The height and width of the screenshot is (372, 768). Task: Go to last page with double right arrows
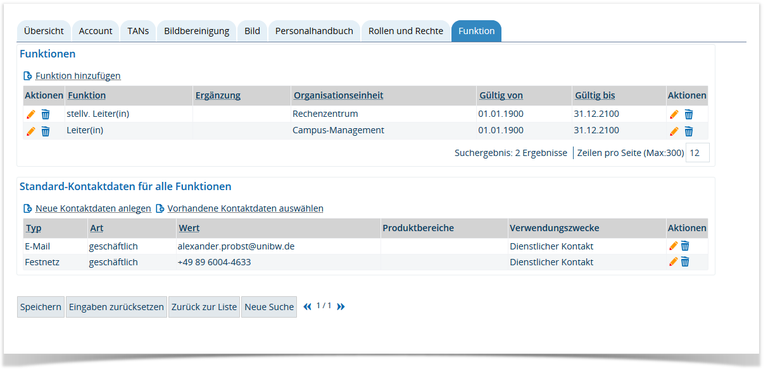pyautogui.click(x=341, y=307)
